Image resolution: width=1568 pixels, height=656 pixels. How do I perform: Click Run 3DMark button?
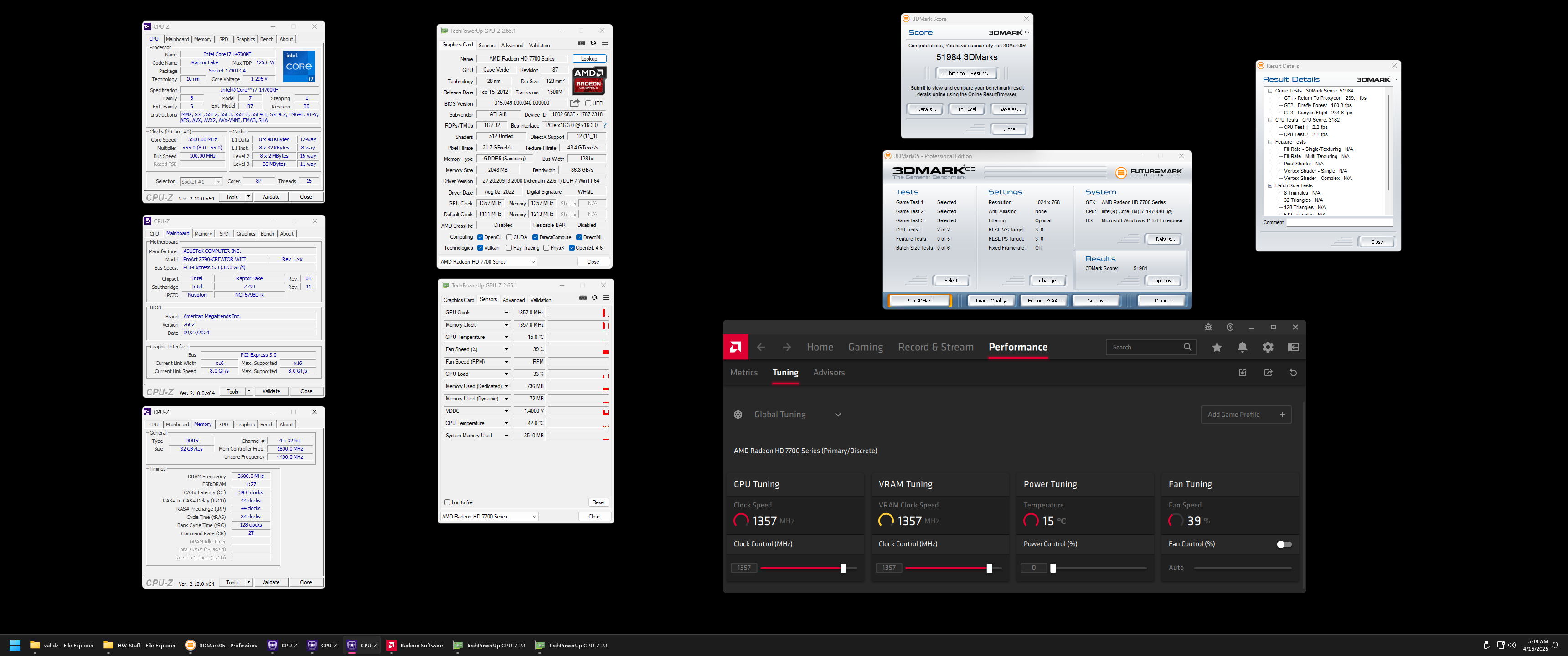pos(919,301)
